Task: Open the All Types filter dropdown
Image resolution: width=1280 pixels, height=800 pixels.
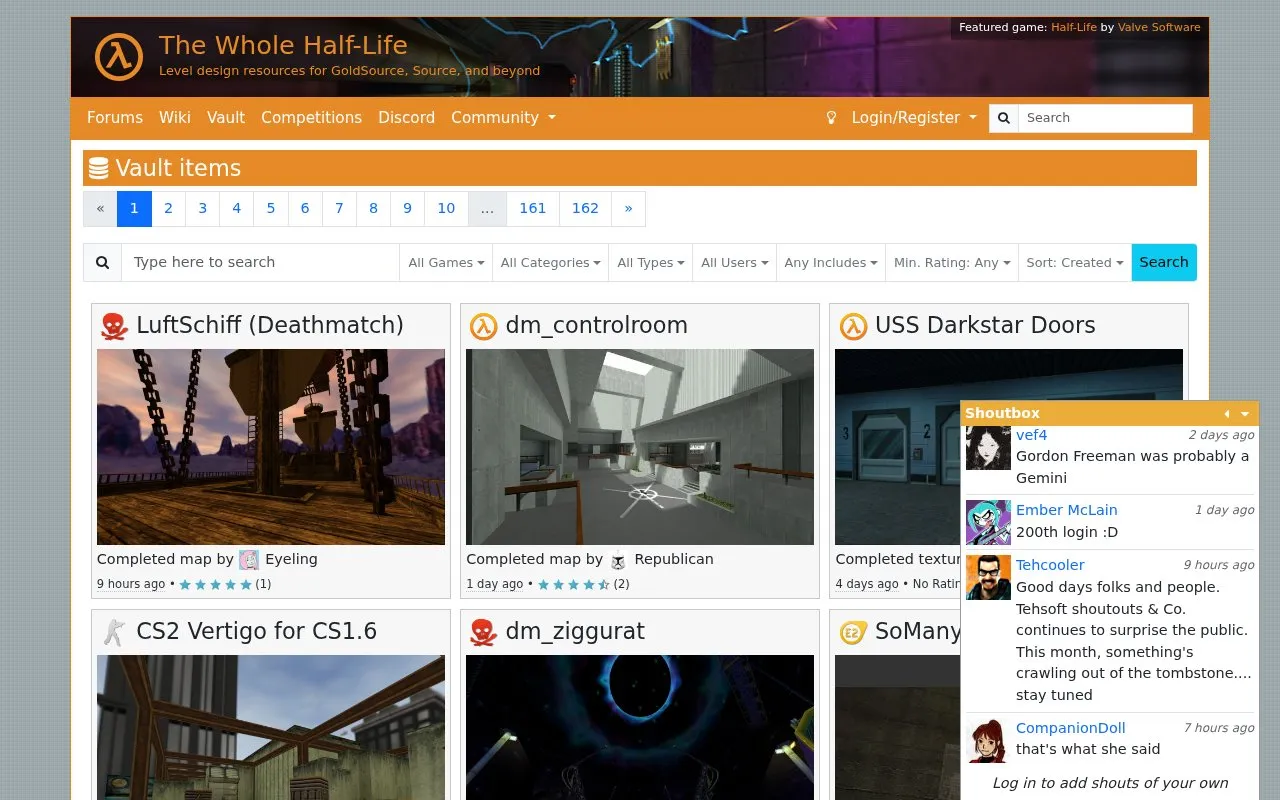Action: click(650, 263)
